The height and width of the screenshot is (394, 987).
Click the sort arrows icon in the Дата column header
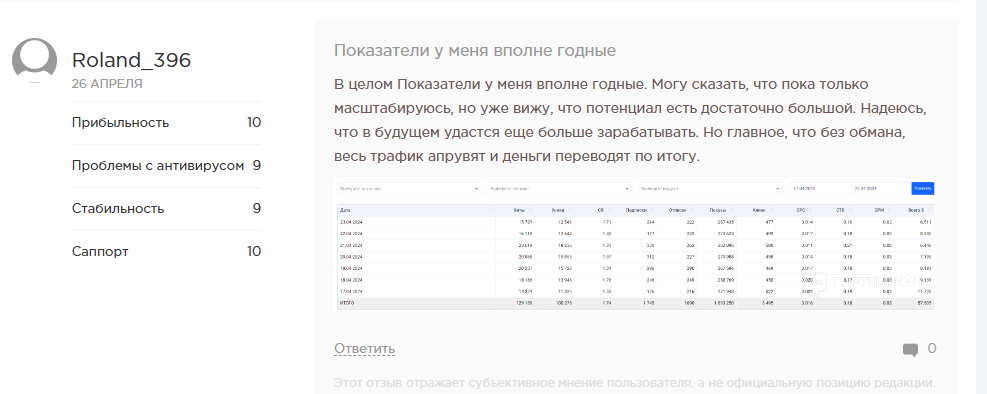(491, 210)
